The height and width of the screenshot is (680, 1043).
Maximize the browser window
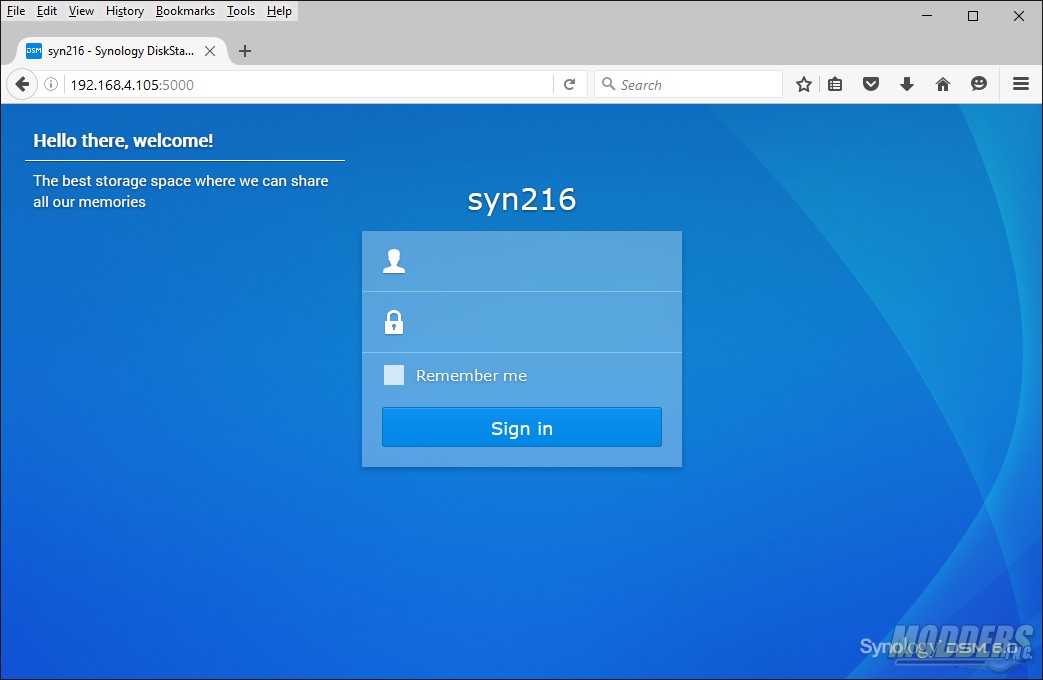972,16
